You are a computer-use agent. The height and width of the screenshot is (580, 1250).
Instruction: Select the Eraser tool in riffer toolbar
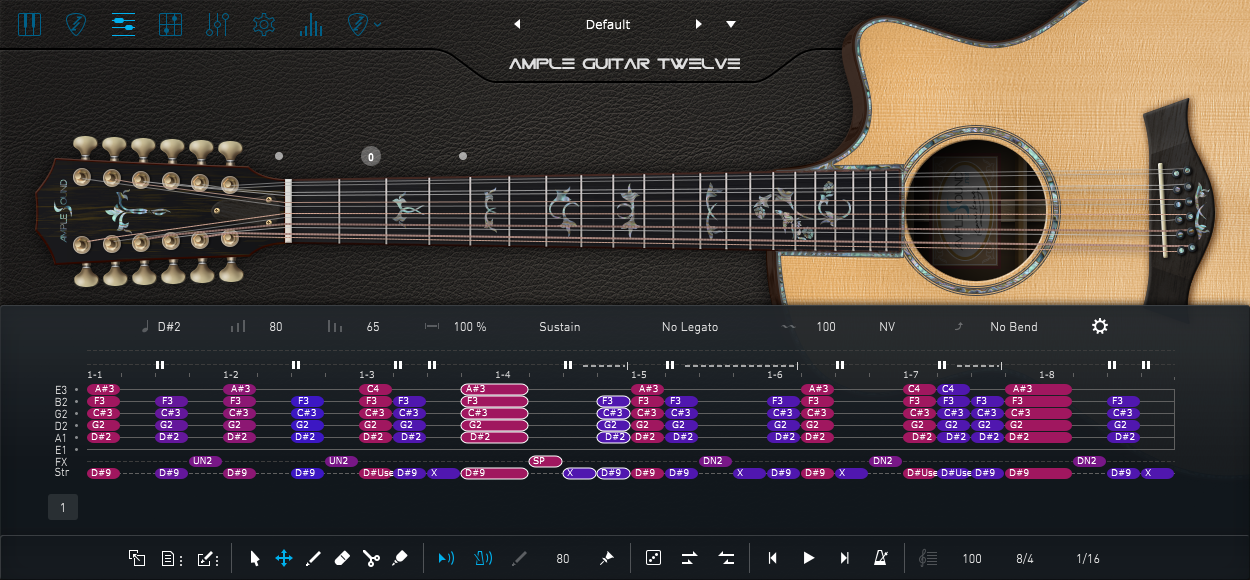341,558
